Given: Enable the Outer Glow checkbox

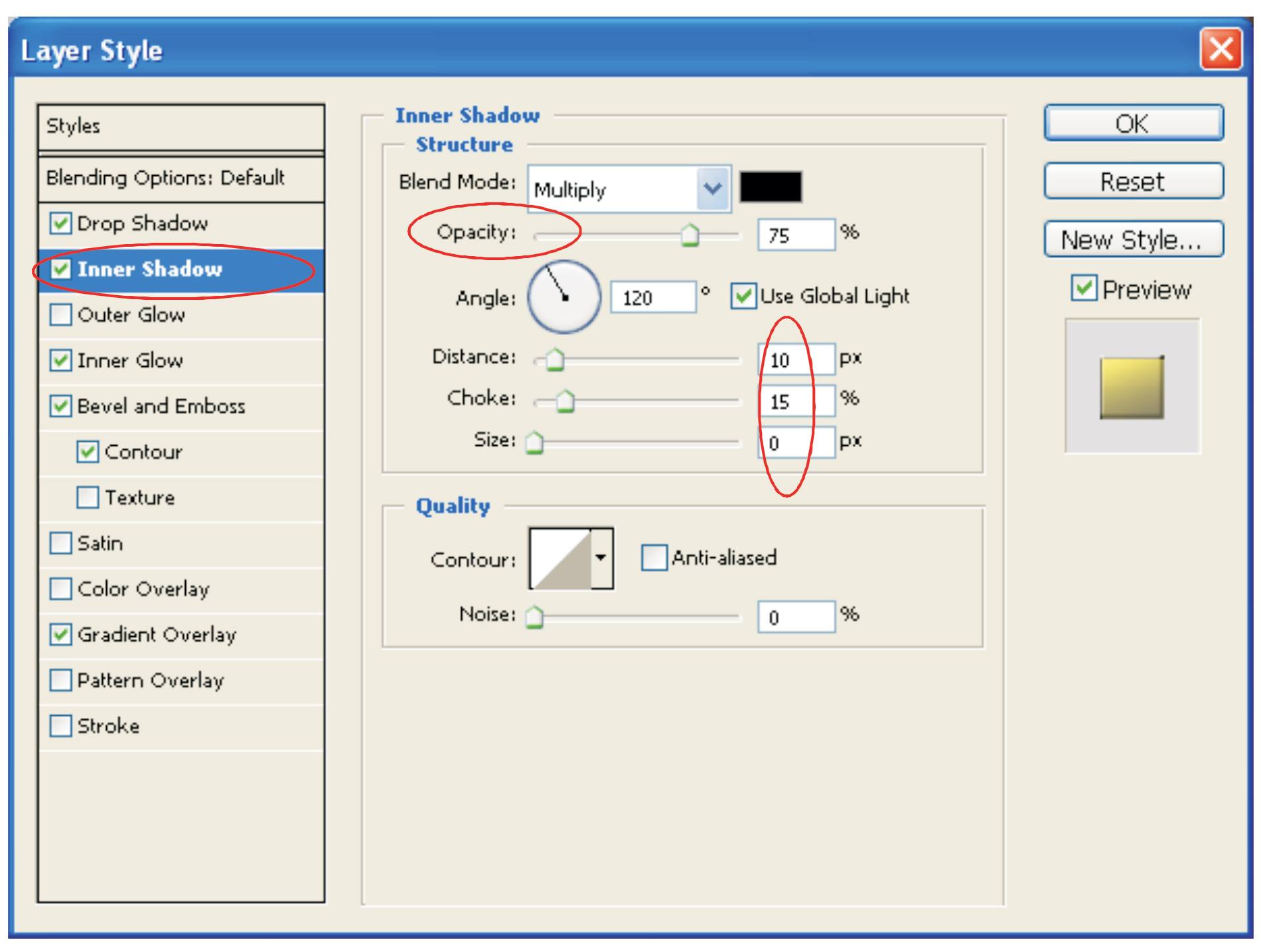Looking at the screenshot, I should tap(61, 314).
